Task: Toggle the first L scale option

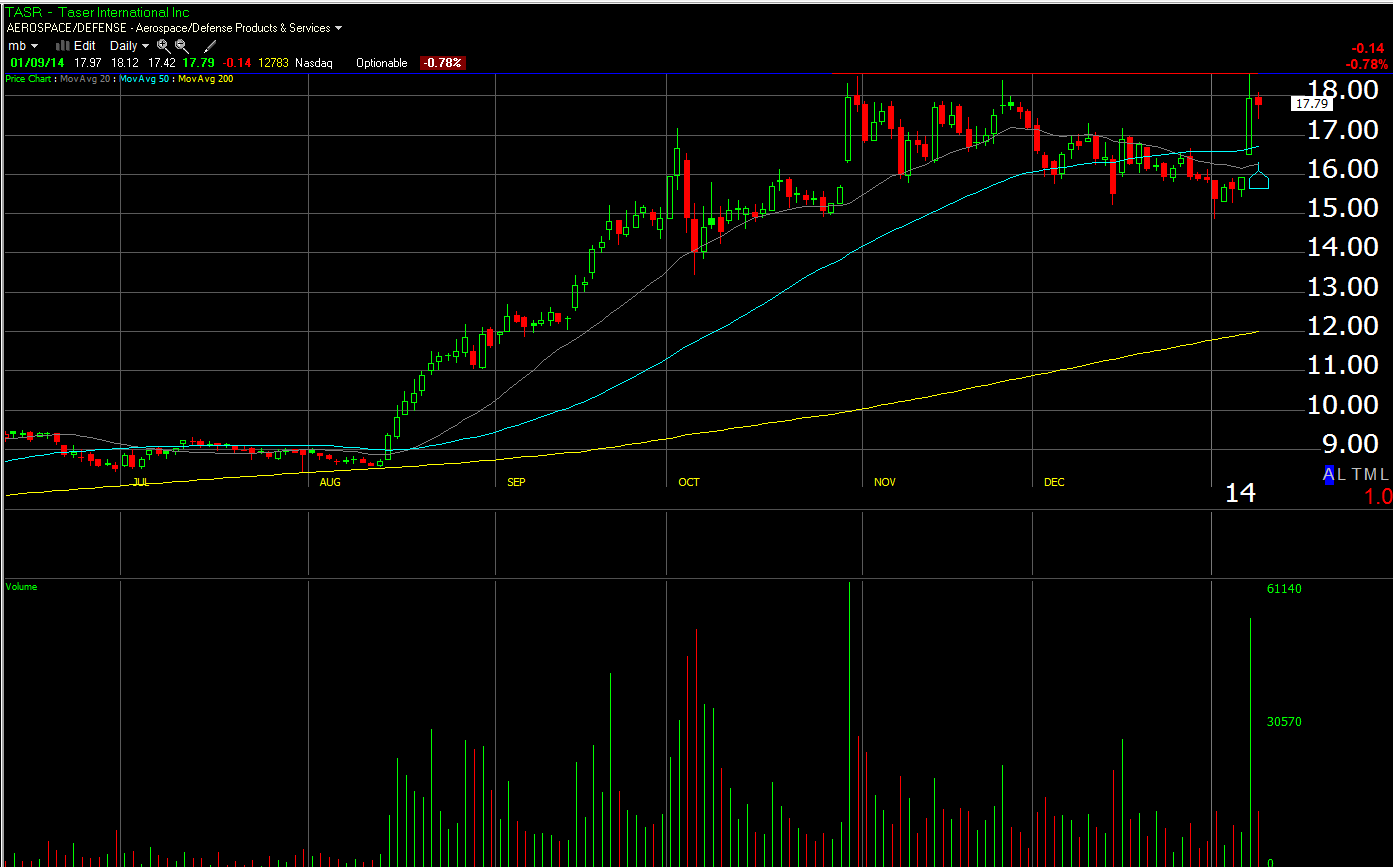Action: point(1343,475)
